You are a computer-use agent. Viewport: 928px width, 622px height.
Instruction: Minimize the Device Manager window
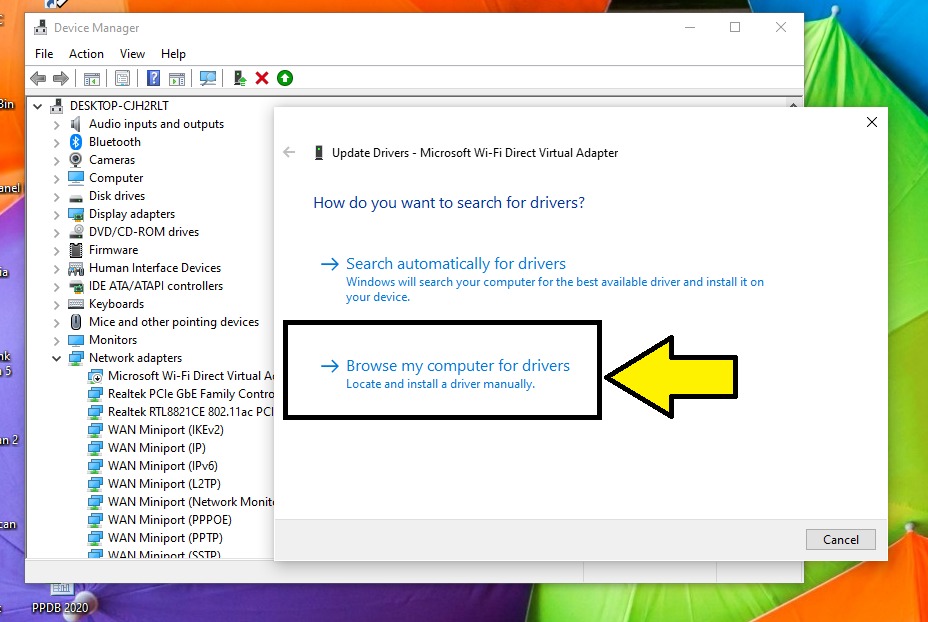[690, 27]
